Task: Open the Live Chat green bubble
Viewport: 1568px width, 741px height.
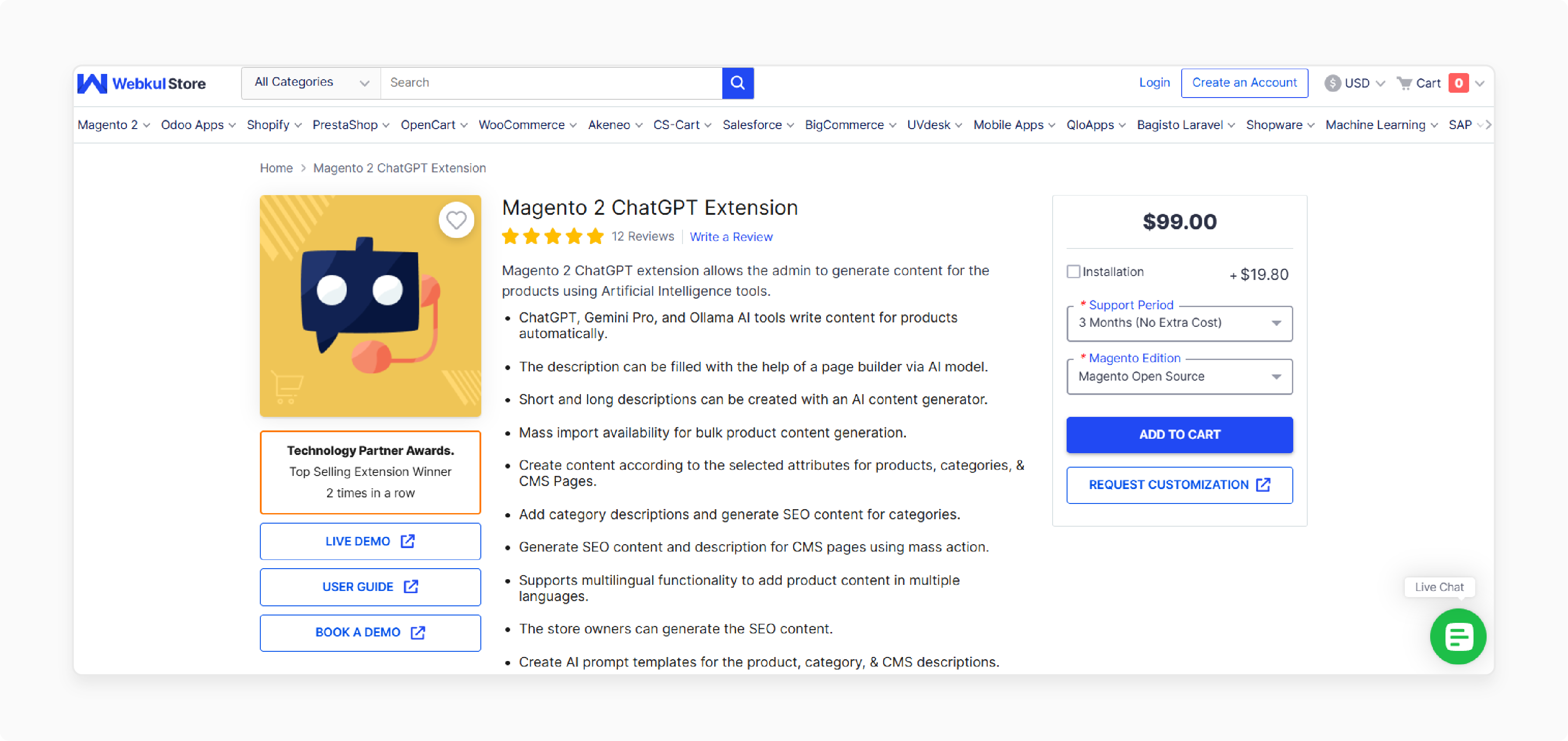Action: click(x=1458, y=636)
